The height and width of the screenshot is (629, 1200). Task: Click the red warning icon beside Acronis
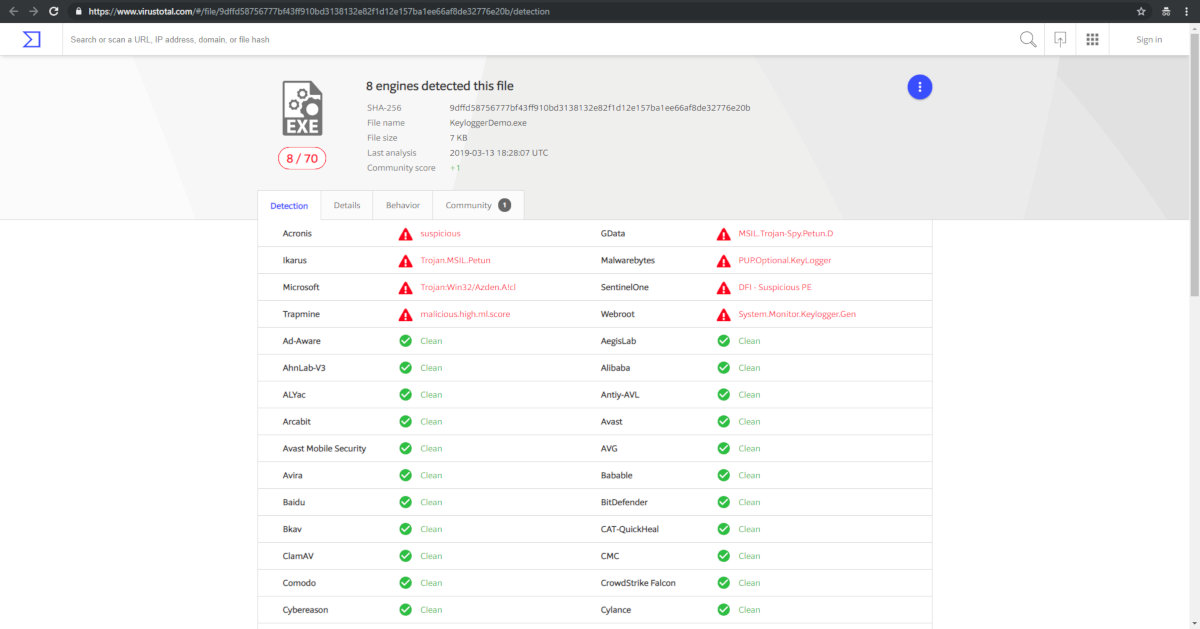(405, 234)
